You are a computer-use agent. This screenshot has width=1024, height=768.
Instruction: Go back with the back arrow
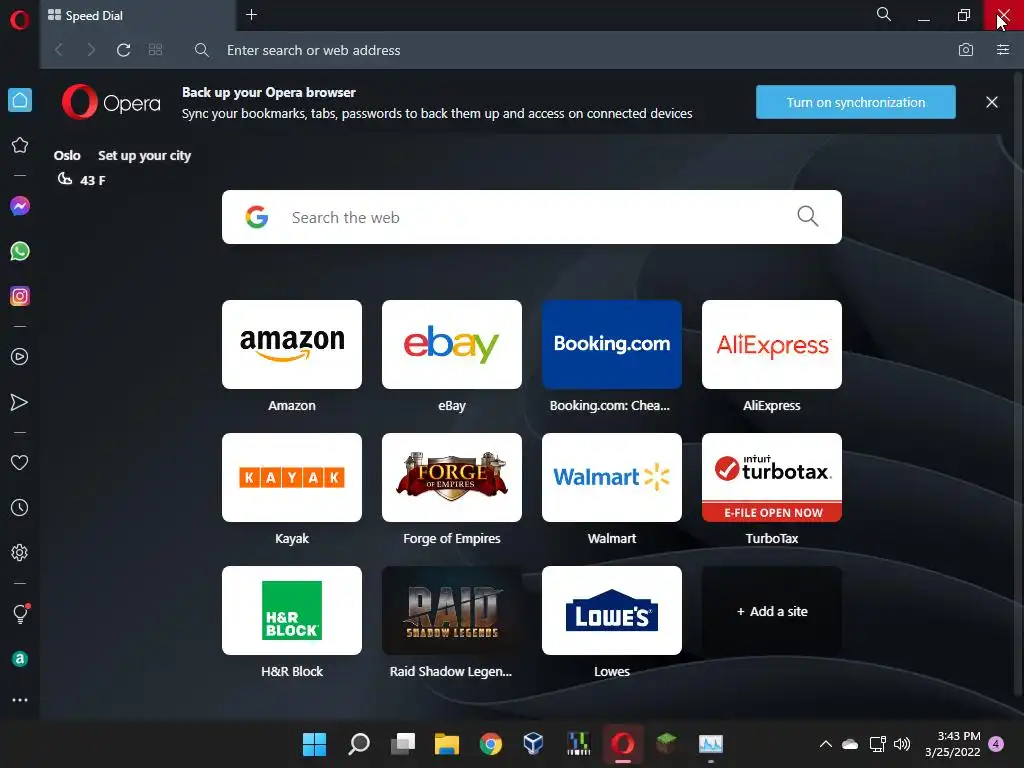click(x=59, y=50)
